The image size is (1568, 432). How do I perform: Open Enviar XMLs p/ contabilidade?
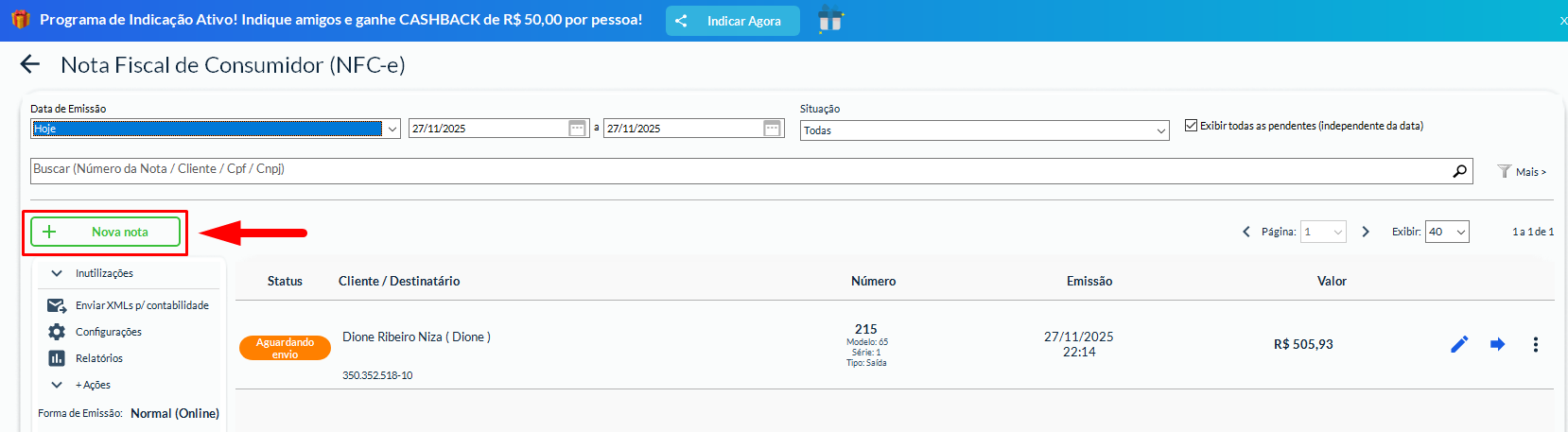tap(142, 305)
